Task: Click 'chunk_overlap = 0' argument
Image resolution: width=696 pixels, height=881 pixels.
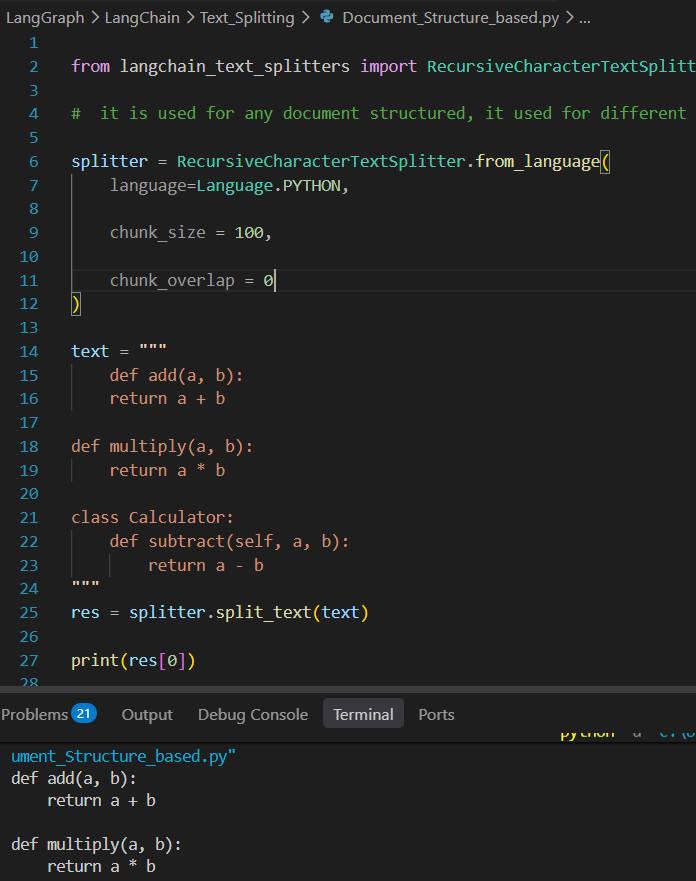Action: click(x=192, y=280)
